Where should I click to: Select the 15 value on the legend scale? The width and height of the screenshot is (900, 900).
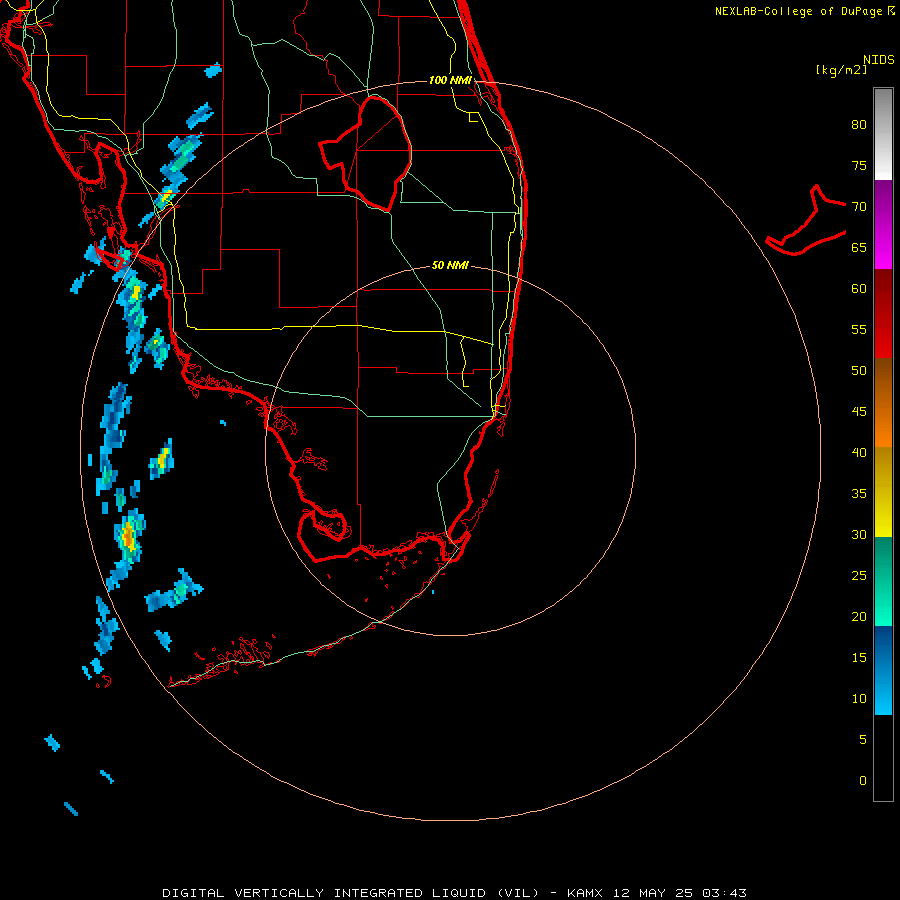859,658
